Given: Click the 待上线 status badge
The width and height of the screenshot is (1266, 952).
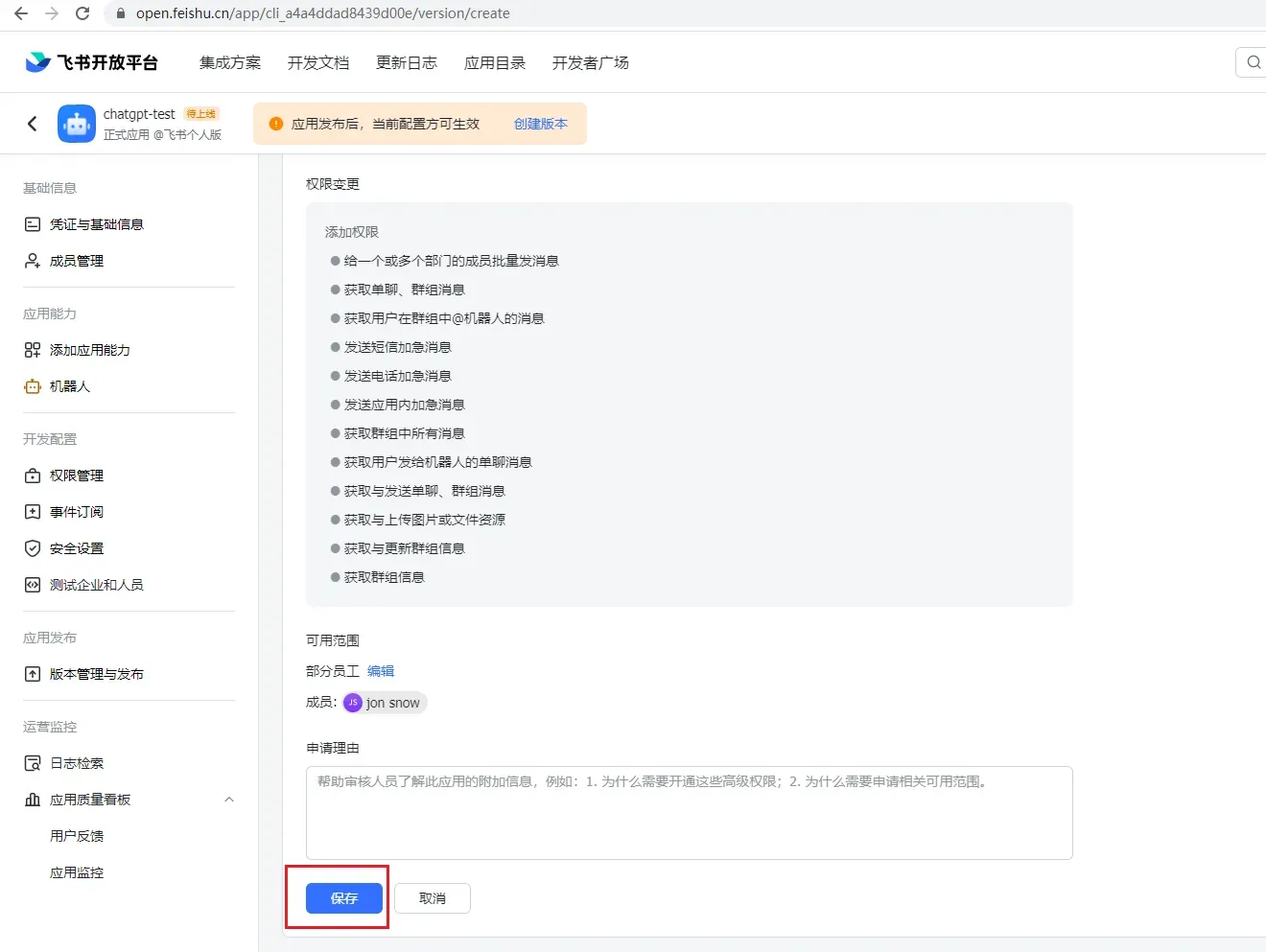Looking at the screenshot, I should (201, 113).
